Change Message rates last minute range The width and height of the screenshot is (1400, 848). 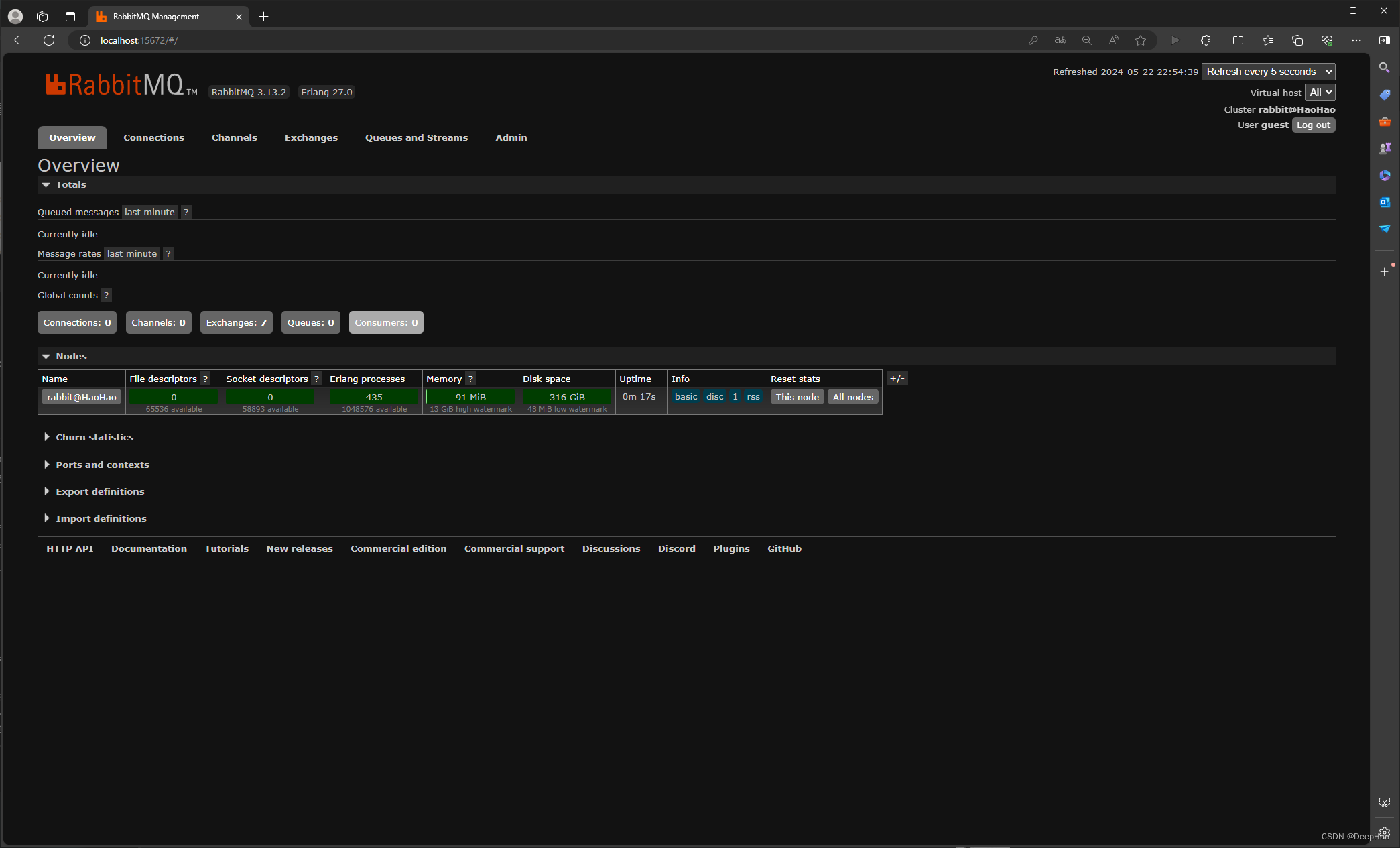[132, 253]
